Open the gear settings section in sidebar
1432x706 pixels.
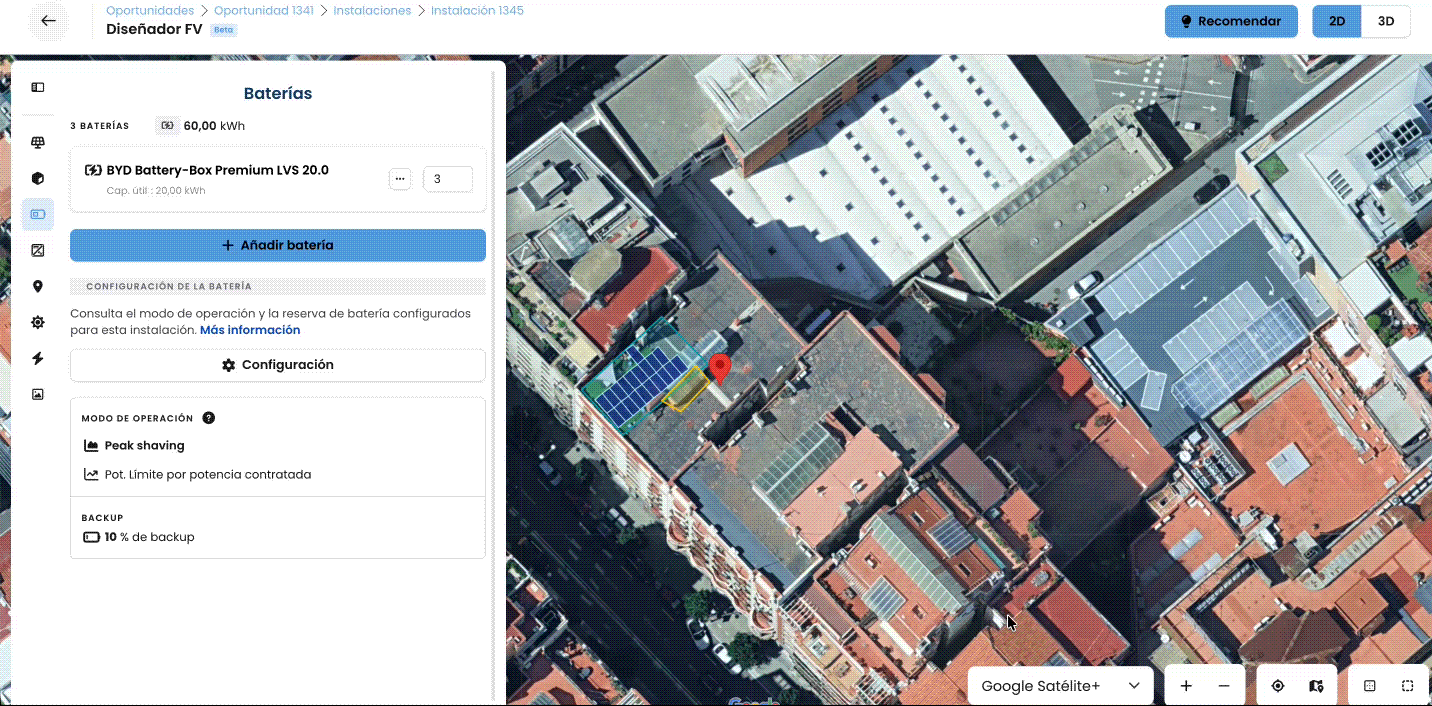click(x=38, y=322)
